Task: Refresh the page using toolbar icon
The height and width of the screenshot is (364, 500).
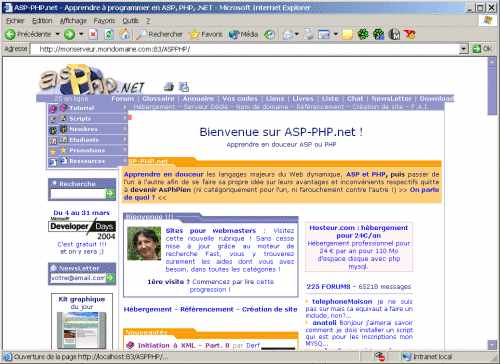Action: (x=109, y=34)
